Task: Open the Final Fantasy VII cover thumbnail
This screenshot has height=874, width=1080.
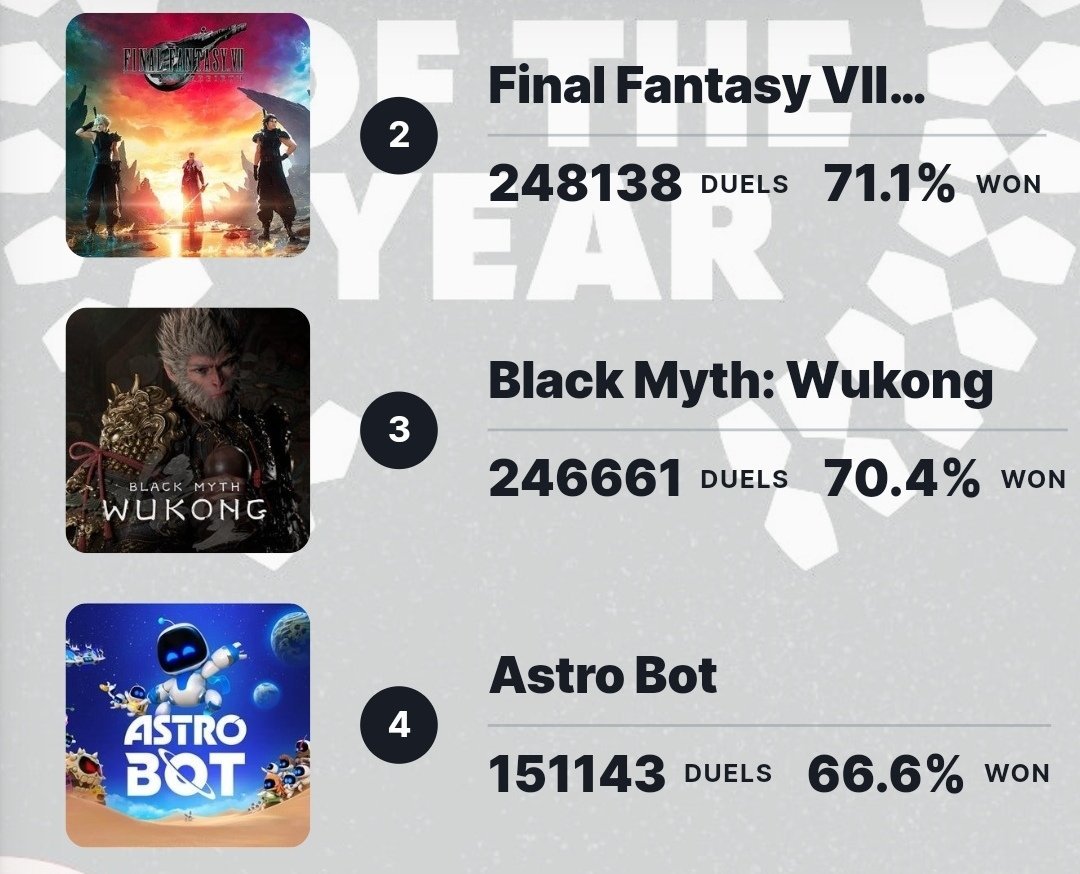Action: click(187, 135)
